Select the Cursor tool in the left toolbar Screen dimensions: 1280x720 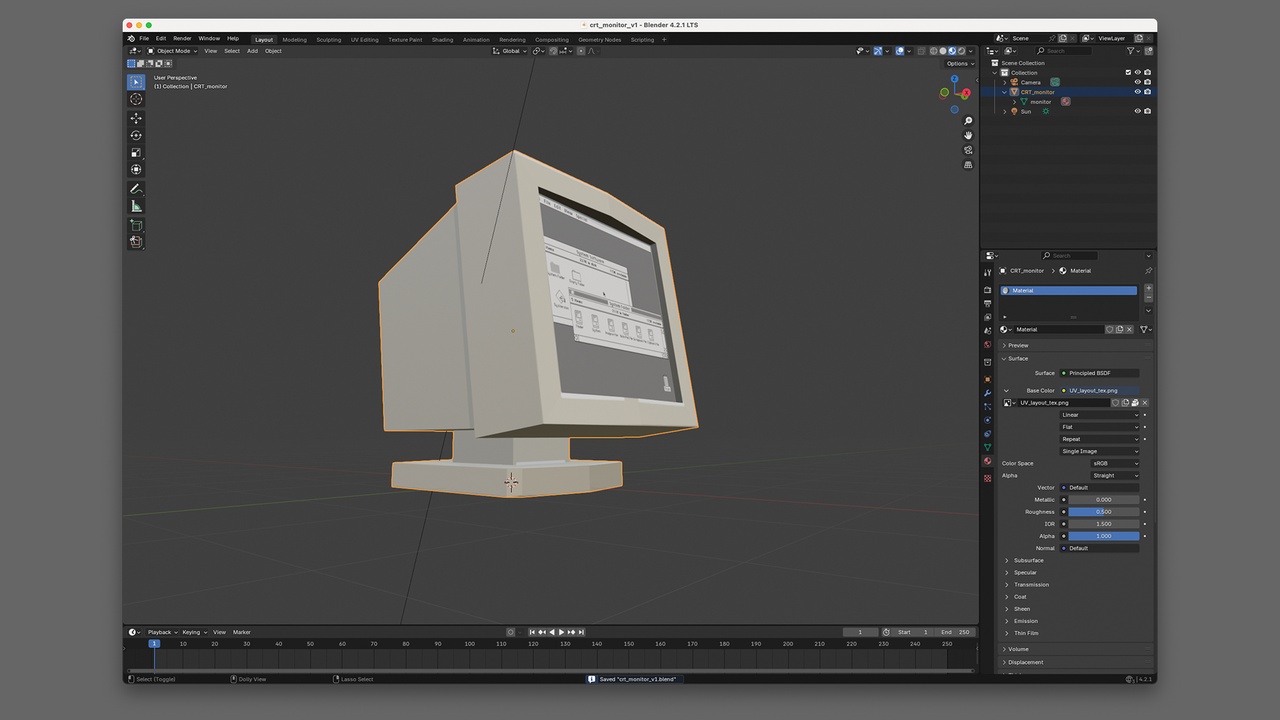[136, 99]
